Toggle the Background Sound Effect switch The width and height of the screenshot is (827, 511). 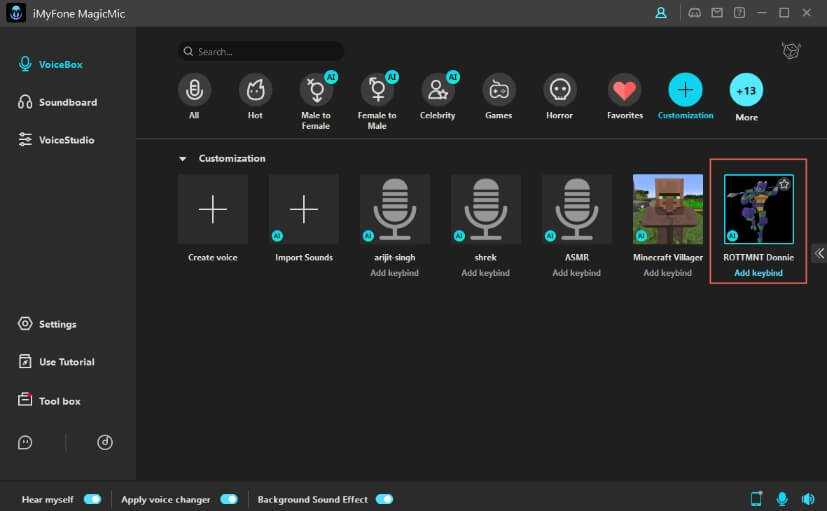(384, 499)
